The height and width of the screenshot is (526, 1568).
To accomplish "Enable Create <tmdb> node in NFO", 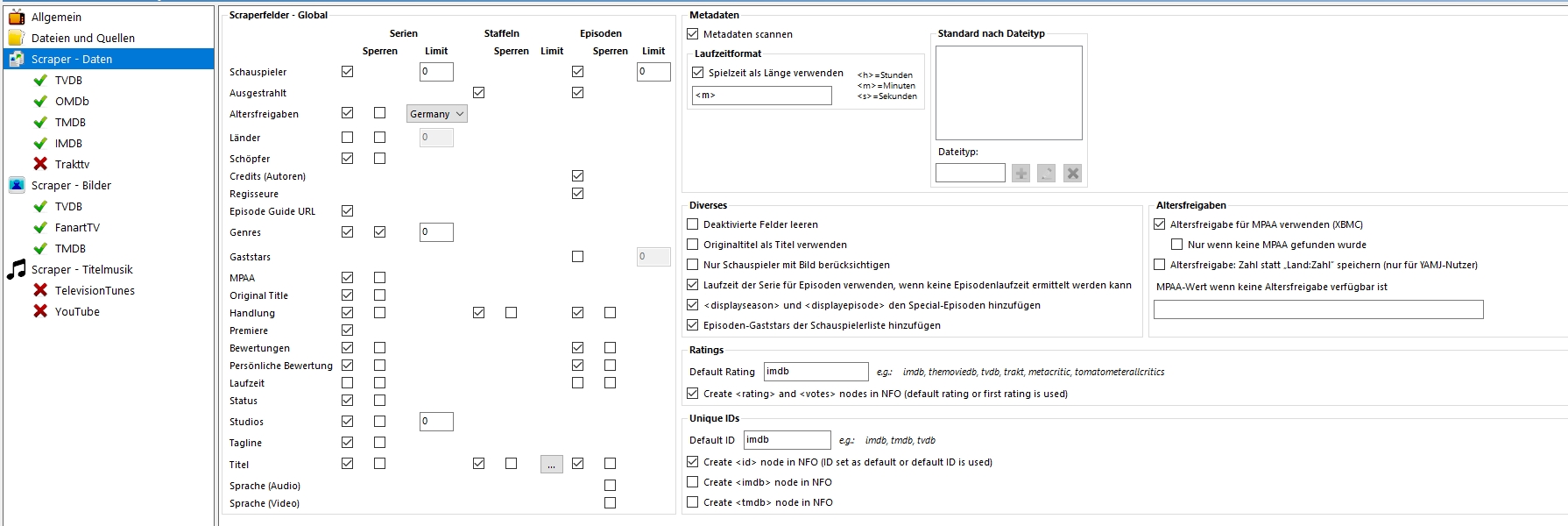I will (x=693, y=502).
